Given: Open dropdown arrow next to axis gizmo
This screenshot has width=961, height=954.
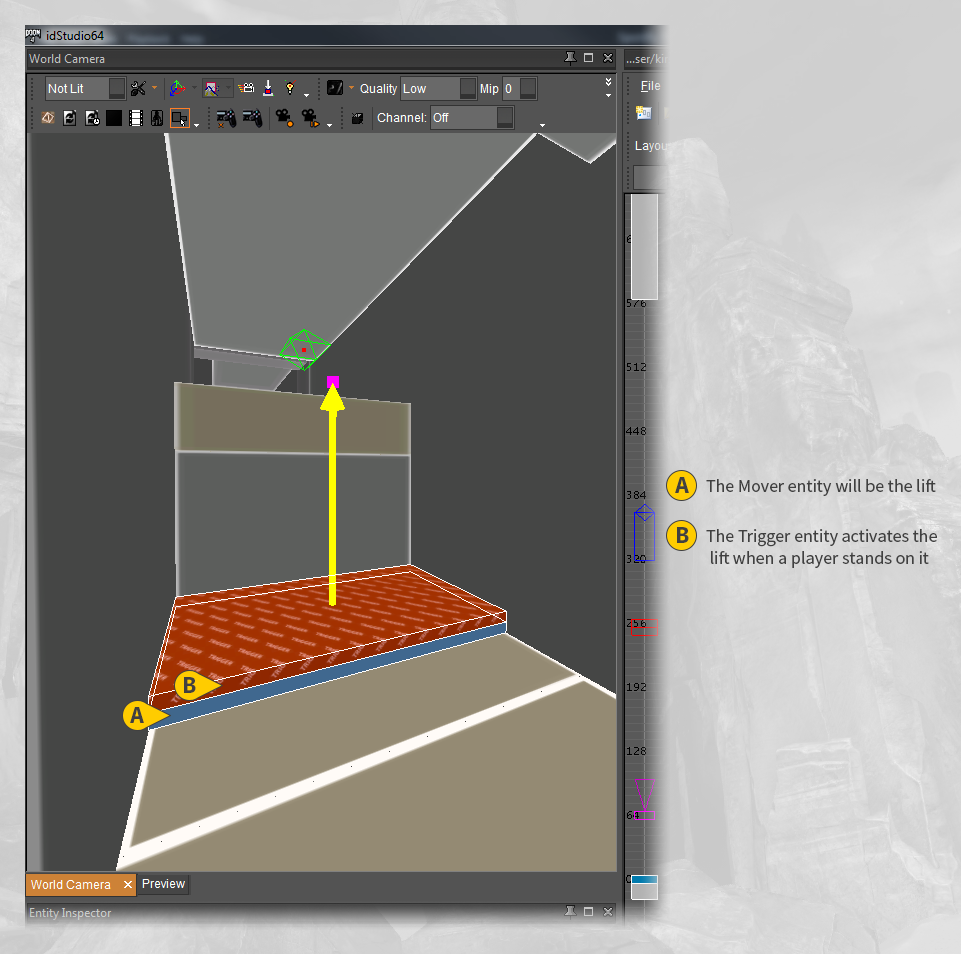Looking at the screenshot, I should (x=194, y=88).
